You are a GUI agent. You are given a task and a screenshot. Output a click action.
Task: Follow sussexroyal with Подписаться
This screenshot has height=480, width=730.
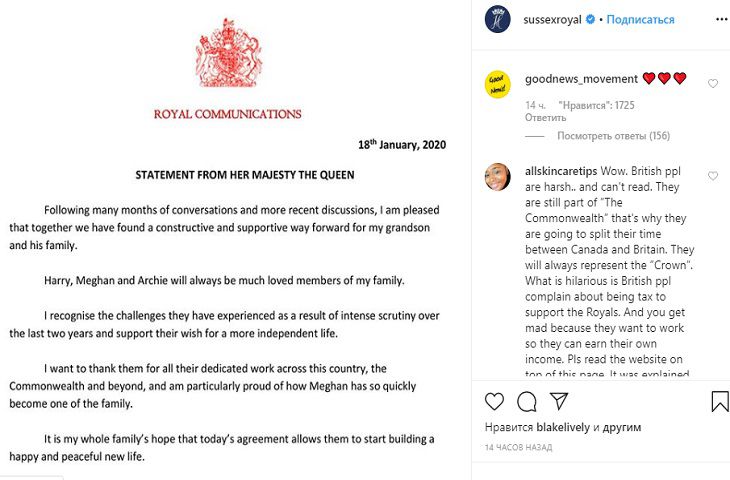tap(640, 20)
